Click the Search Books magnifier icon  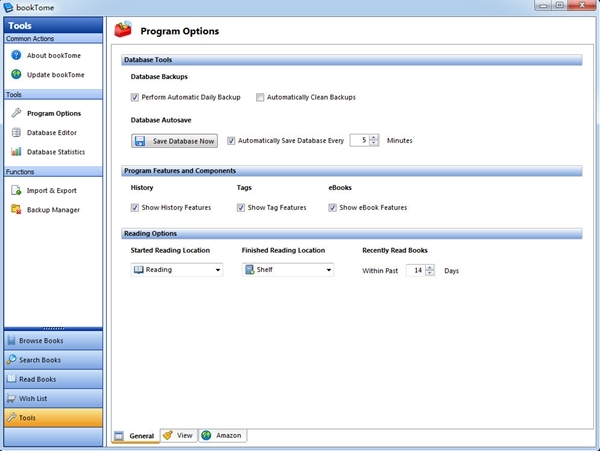tap(11, 360)
